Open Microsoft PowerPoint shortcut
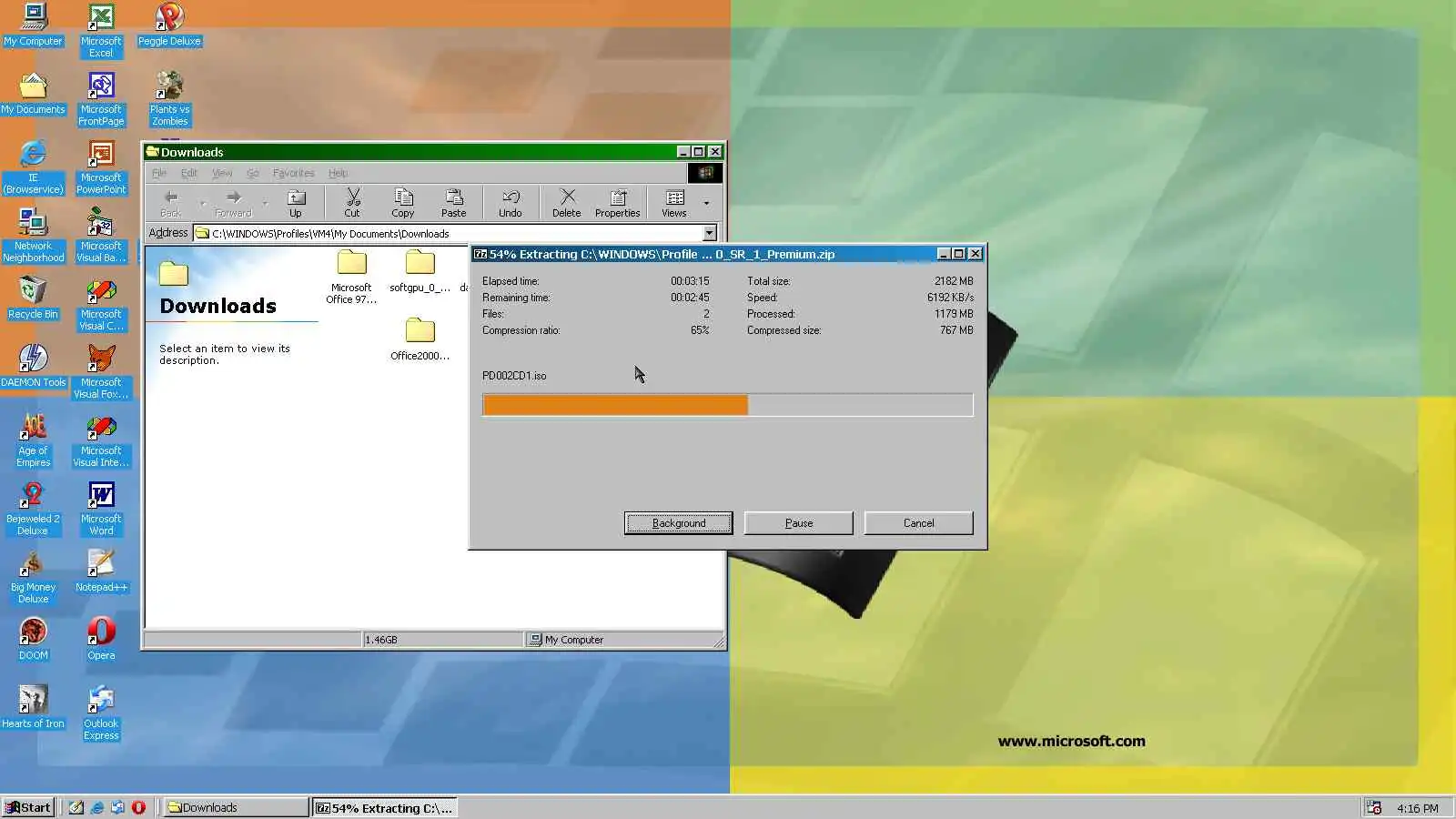This screenshot has width=1456, height=819. coord(101,167)
